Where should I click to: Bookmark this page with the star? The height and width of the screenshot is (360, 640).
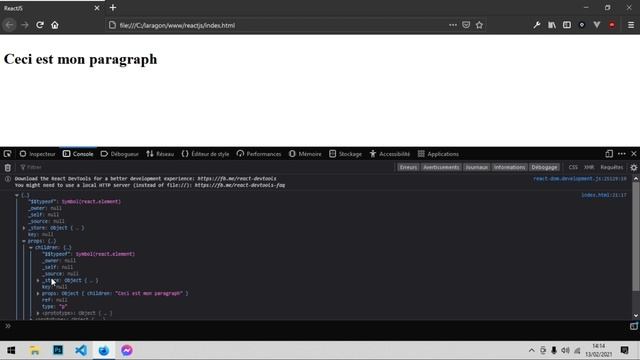[479, 25]
